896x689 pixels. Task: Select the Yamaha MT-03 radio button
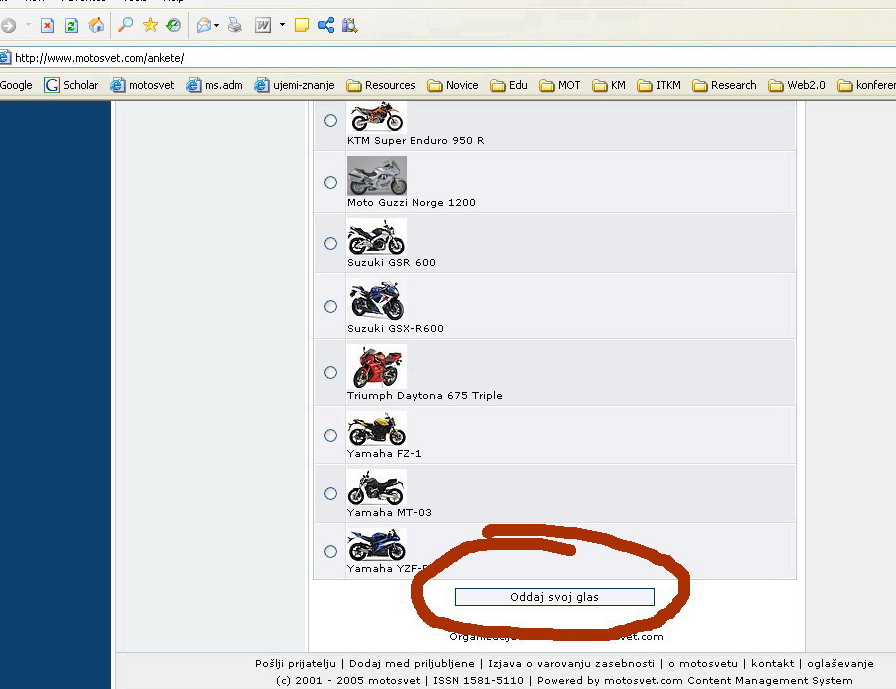tap(330, 493)
